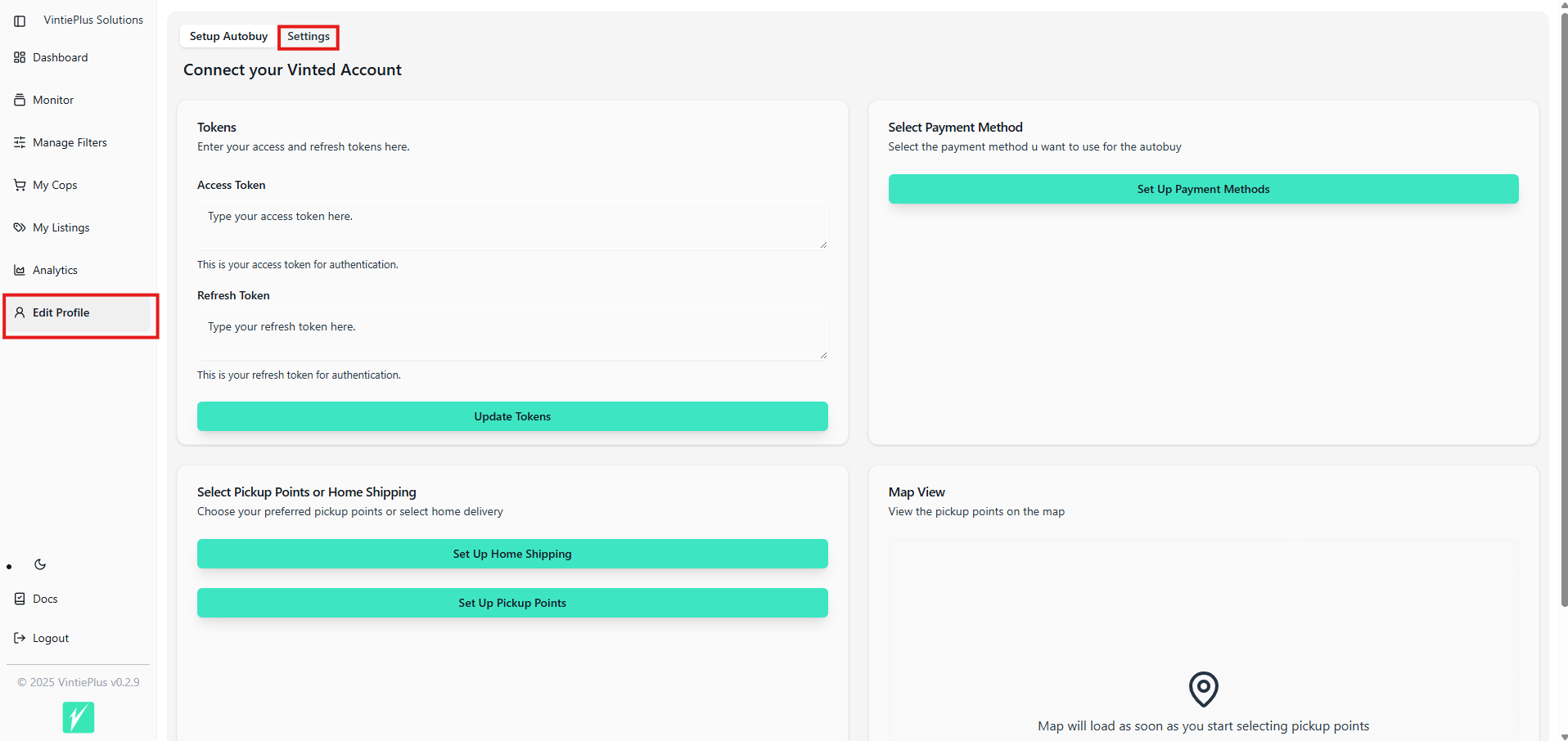The height and width of the screenshot is (741, 1568).
Task: Click the Update Tokens button
Action: point(512,416)
